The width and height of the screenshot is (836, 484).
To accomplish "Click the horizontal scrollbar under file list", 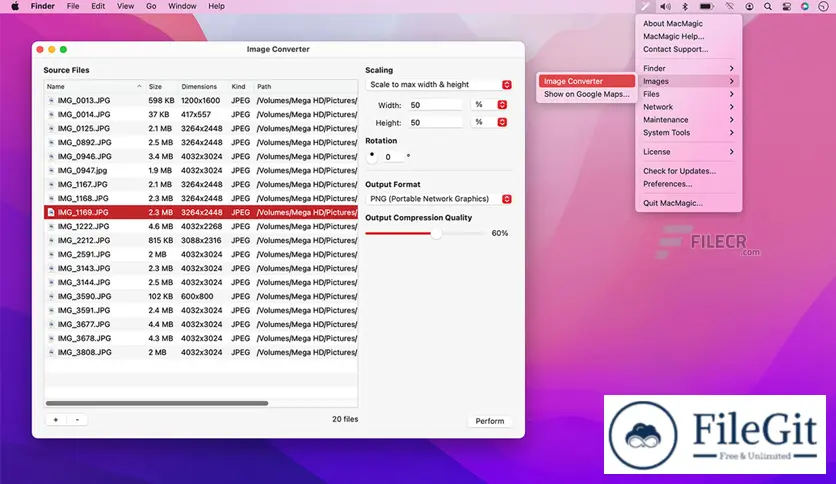I will click(x=157, y=404).
